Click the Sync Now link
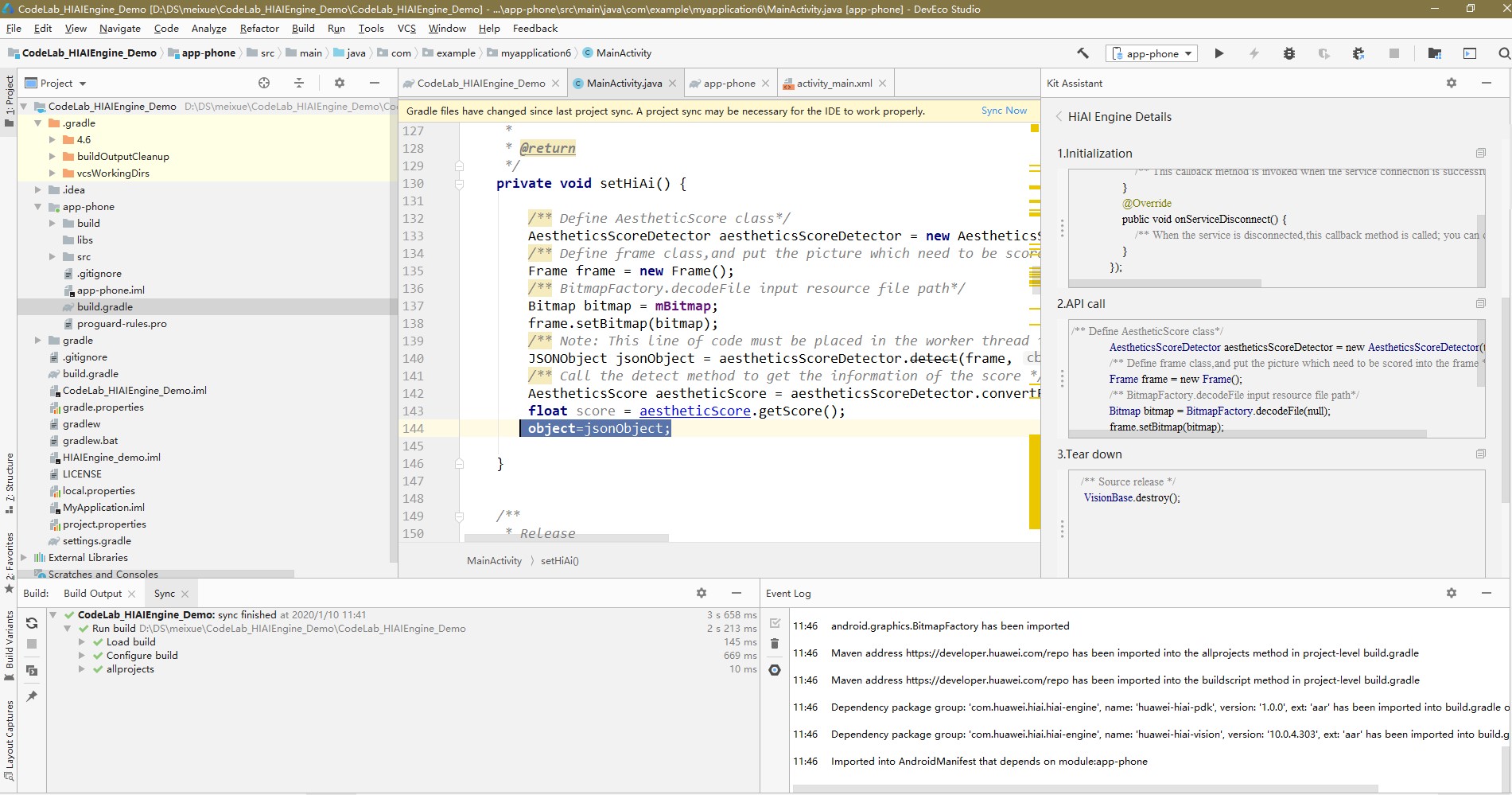The image size is (1512, 795). 1004,111
